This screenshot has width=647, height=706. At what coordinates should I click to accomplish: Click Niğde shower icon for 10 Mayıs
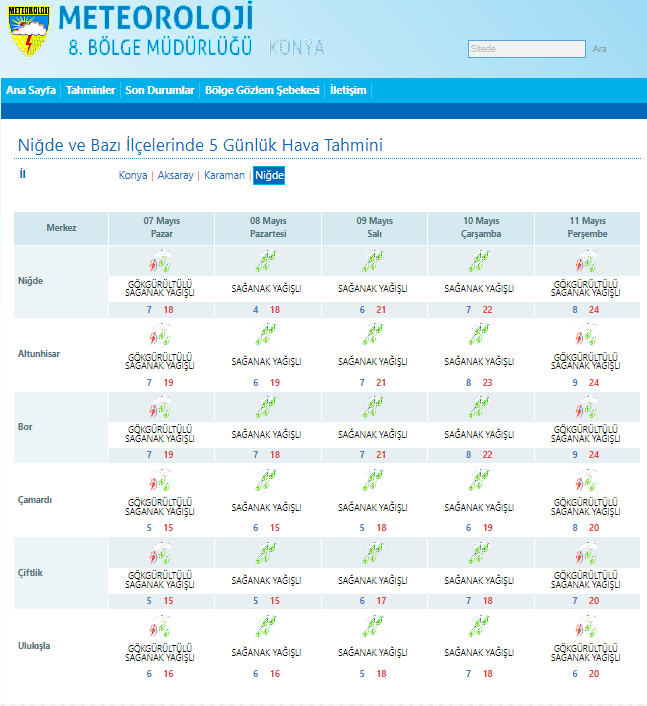480,262
